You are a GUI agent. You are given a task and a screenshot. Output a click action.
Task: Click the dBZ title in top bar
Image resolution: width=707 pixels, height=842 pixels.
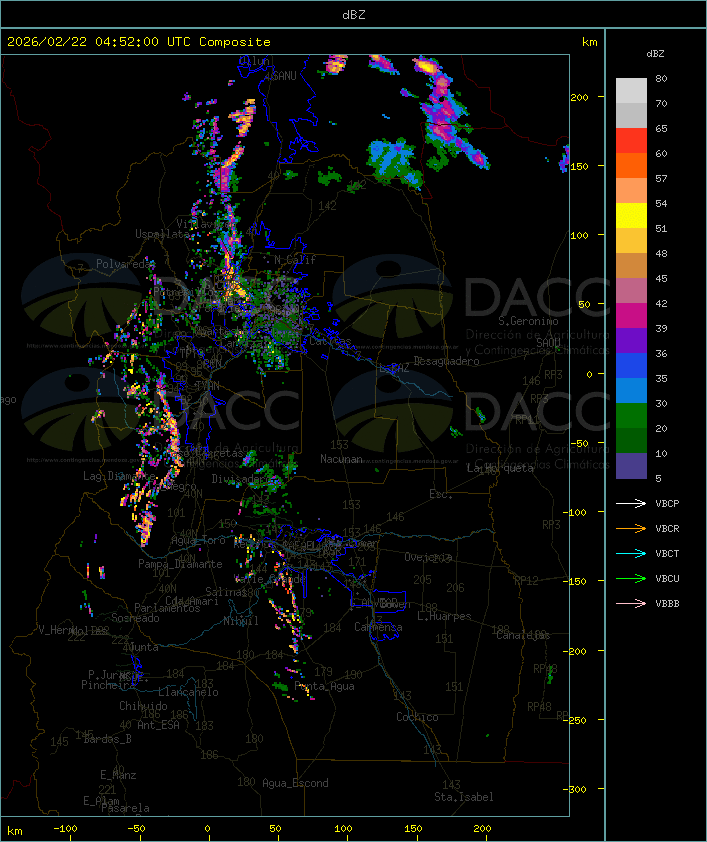click(x=354, y=14)
